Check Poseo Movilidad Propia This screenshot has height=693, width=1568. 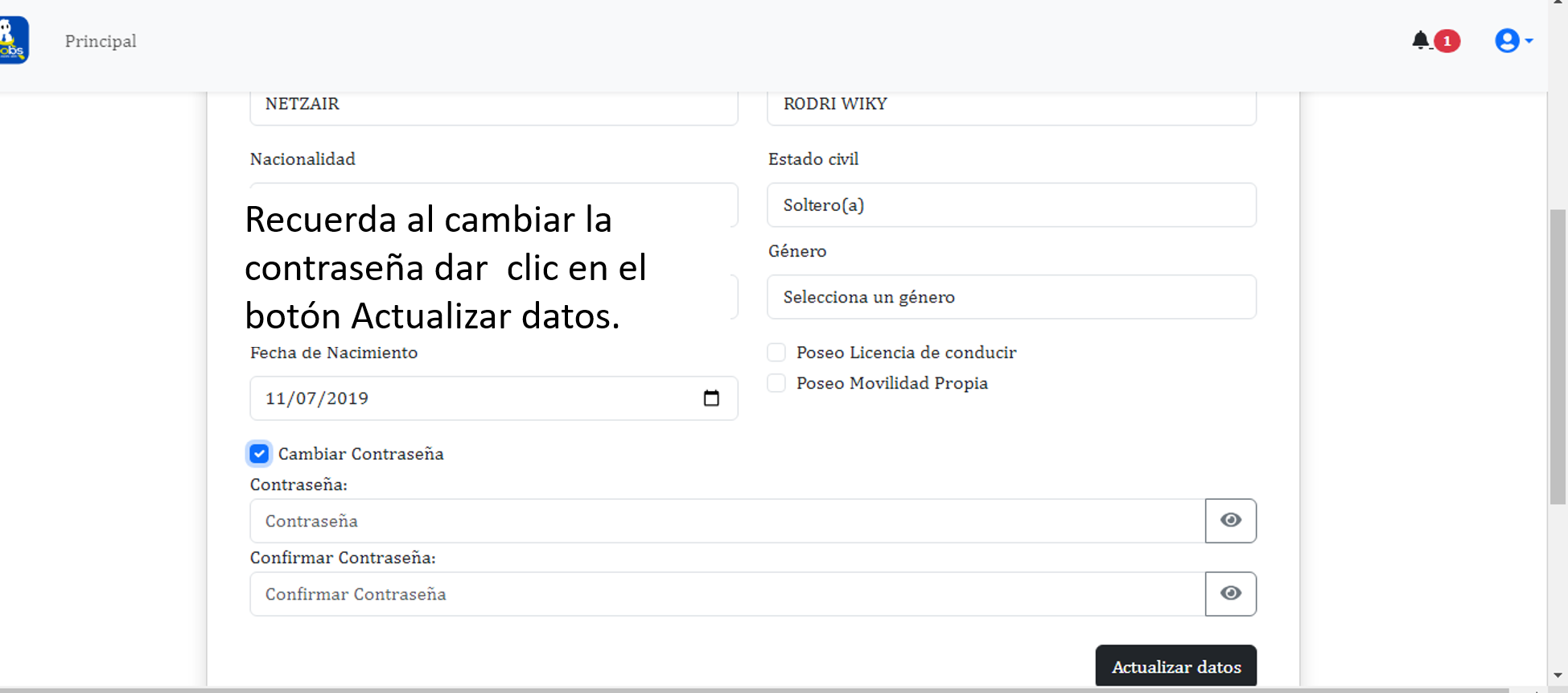click(776, 383)
